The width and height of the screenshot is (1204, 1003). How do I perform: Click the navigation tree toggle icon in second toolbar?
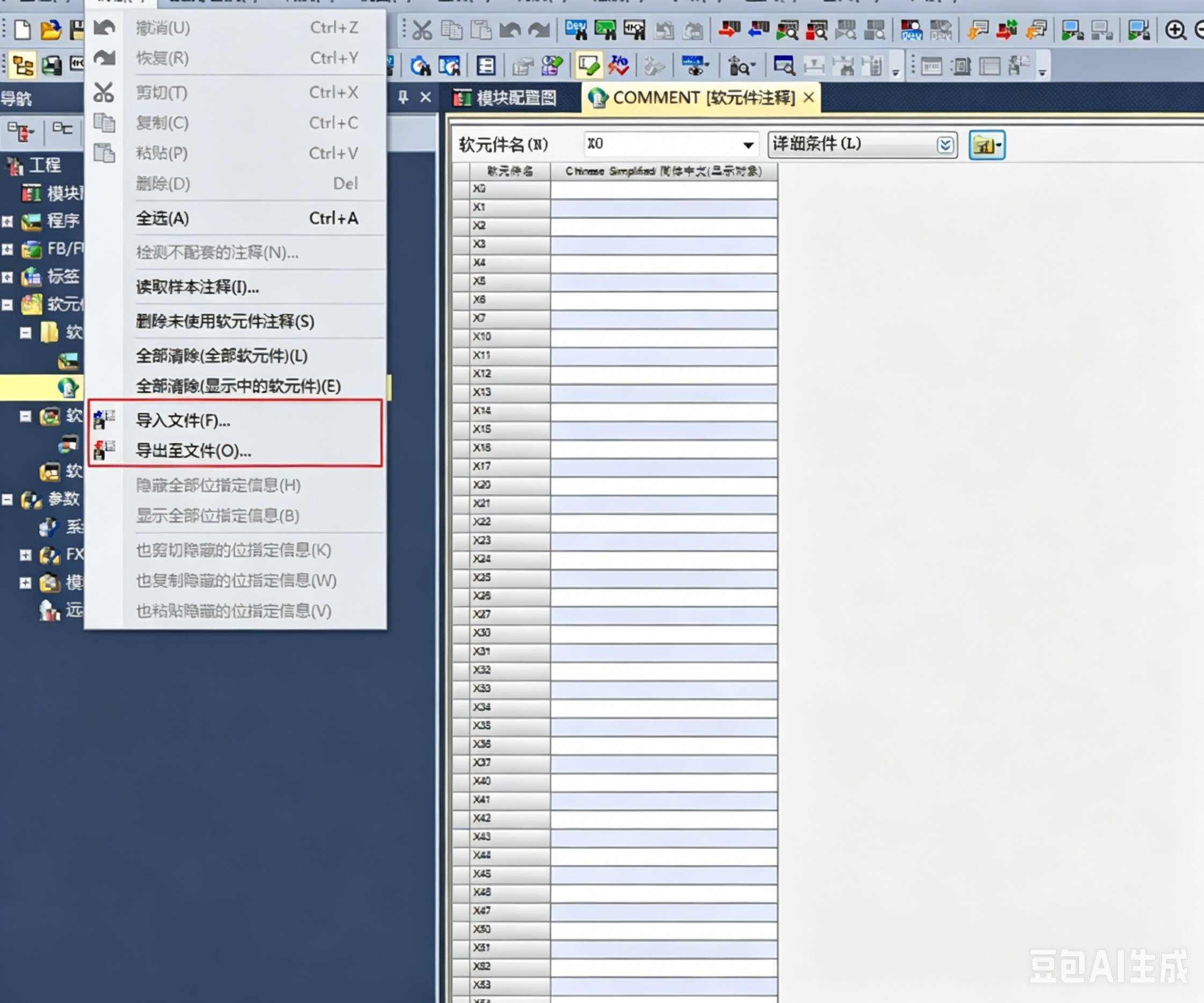point(23,66)
